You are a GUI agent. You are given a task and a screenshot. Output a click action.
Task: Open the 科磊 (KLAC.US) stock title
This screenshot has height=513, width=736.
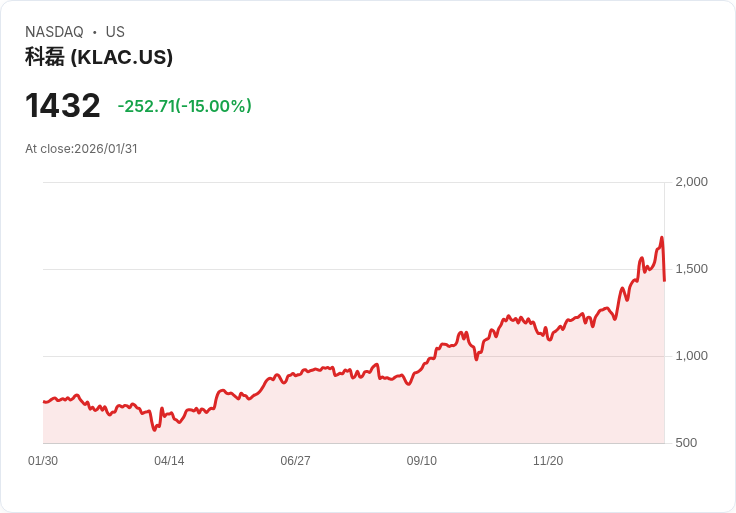click(99, 57)
